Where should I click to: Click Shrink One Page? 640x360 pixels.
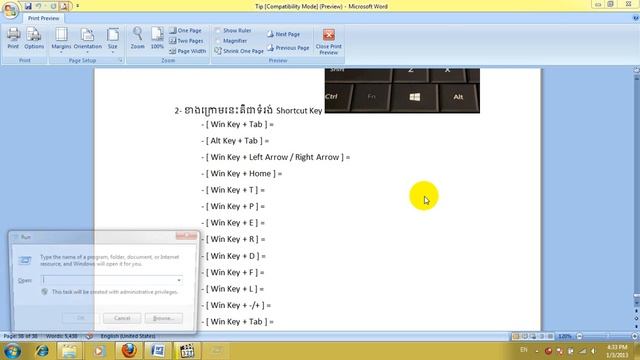tap(239, 51)
